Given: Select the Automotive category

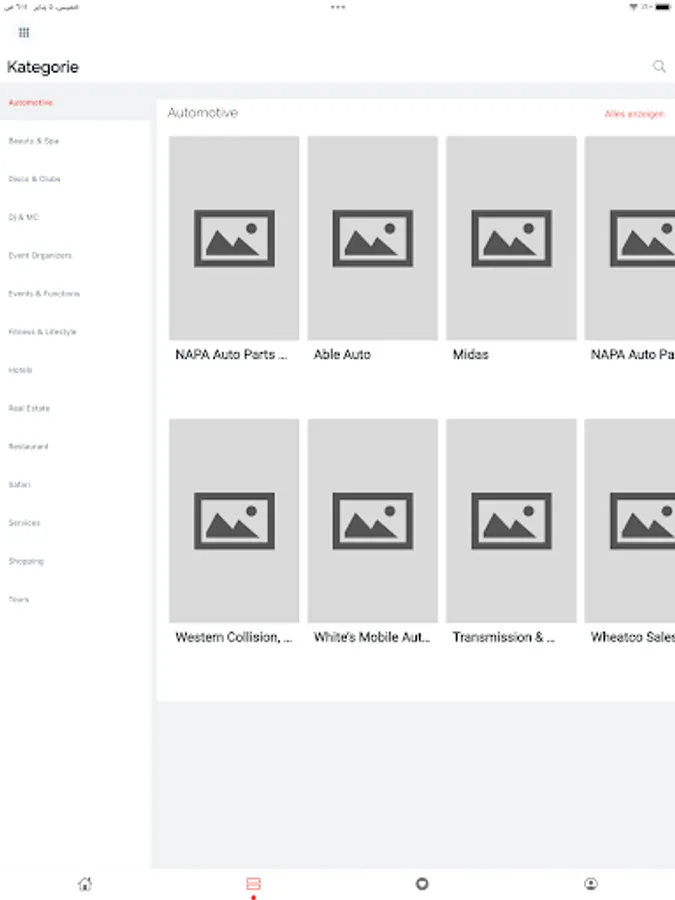Looking at the screenshot, I should 75,102.
